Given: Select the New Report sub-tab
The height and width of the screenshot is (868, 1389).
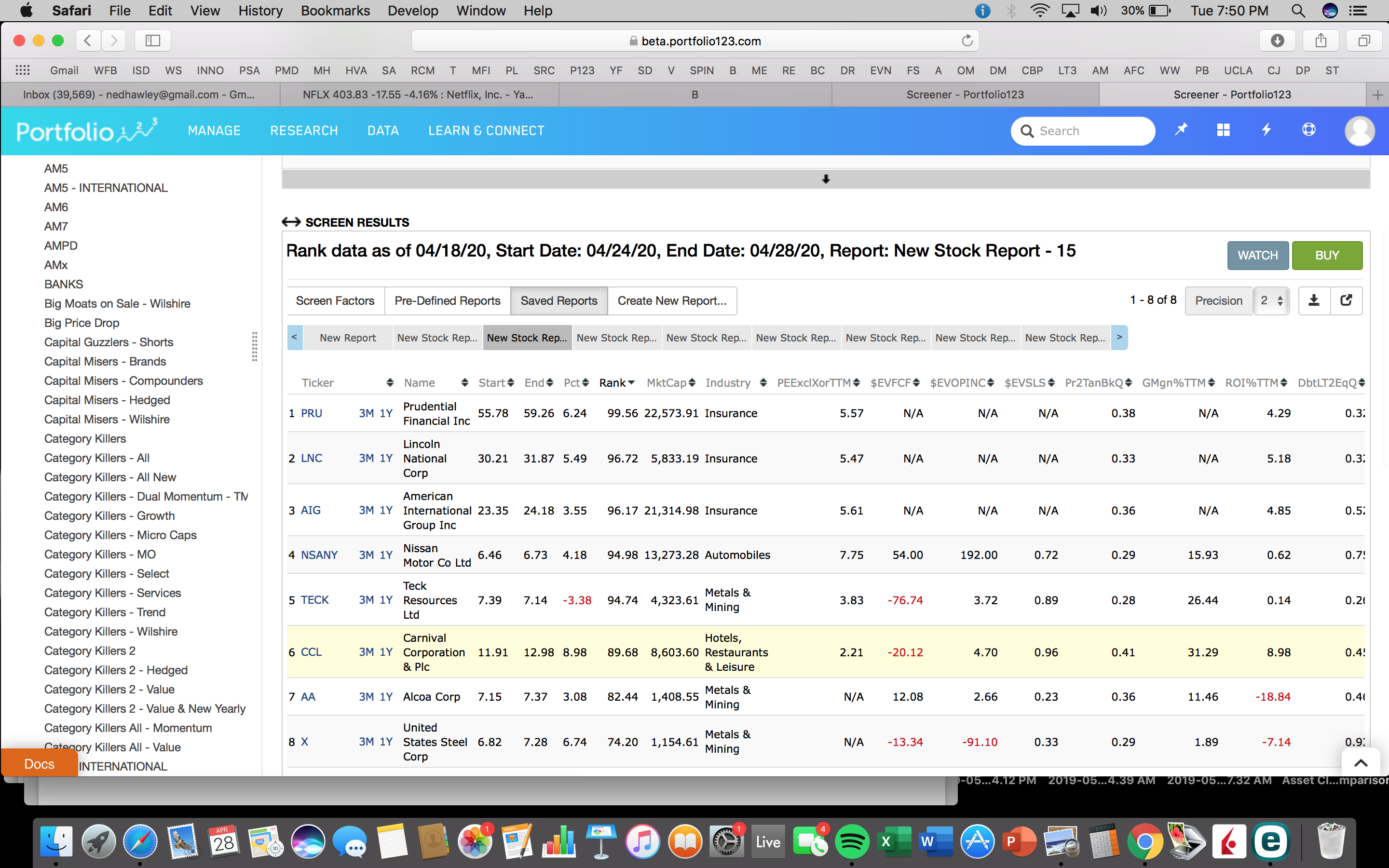Looking at the screenshot, I should coord(348,338).
